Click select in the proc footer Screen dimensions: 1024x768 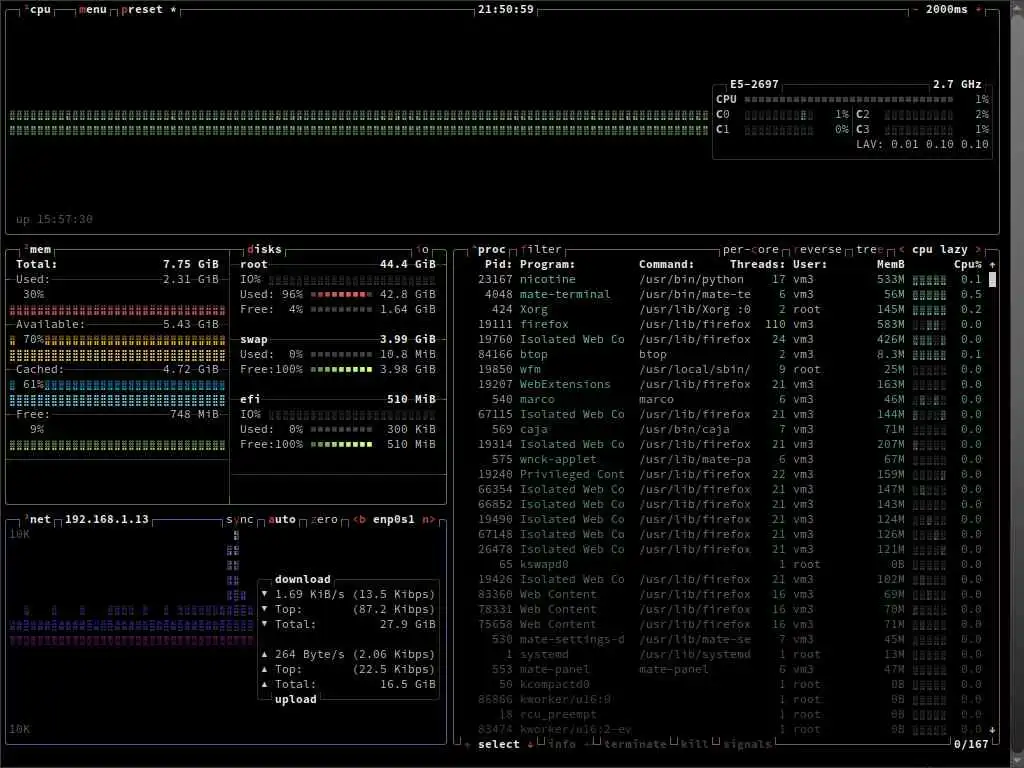coord(499,744)
